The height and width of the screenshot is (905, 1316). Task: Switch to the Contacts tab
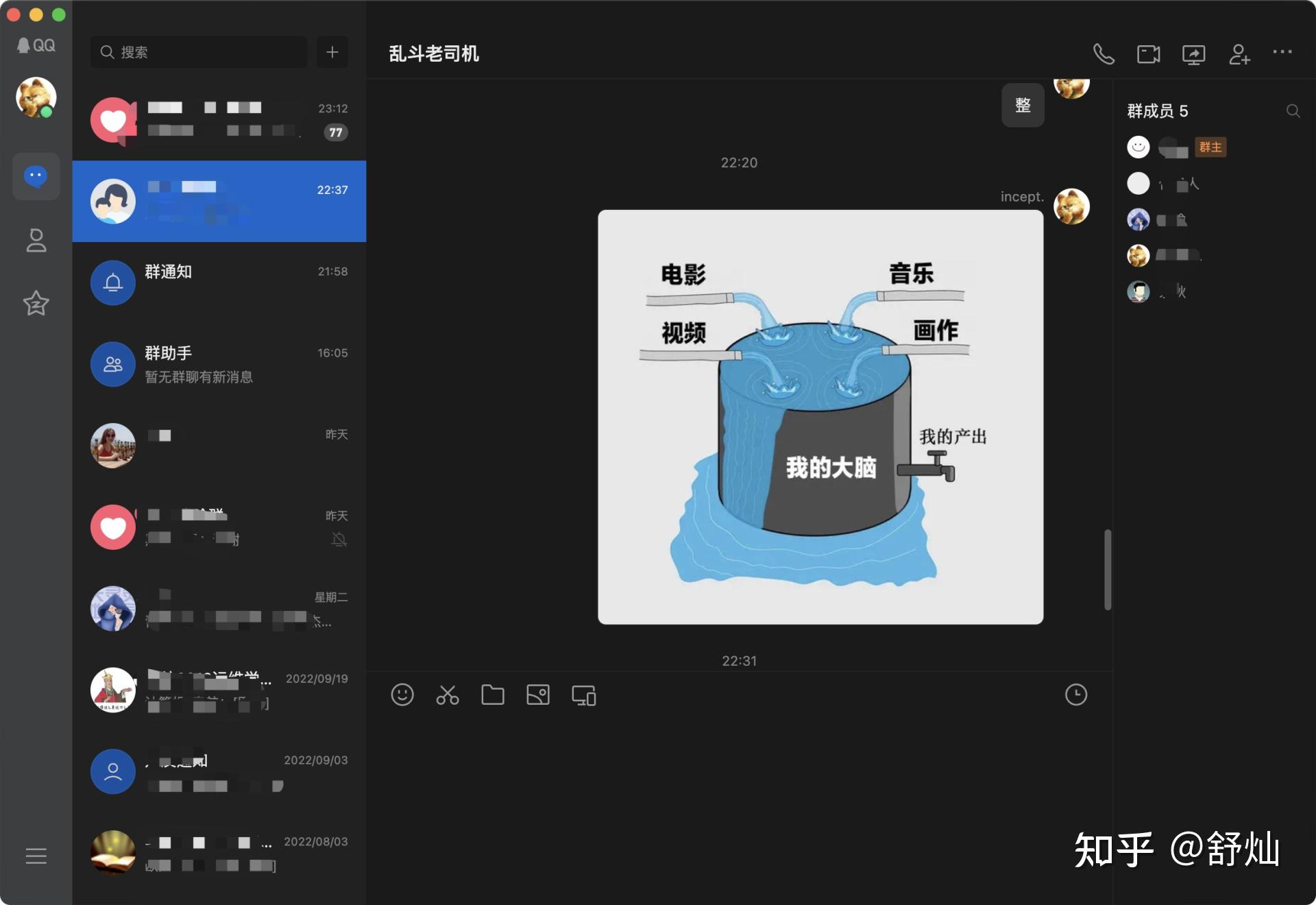36,241
